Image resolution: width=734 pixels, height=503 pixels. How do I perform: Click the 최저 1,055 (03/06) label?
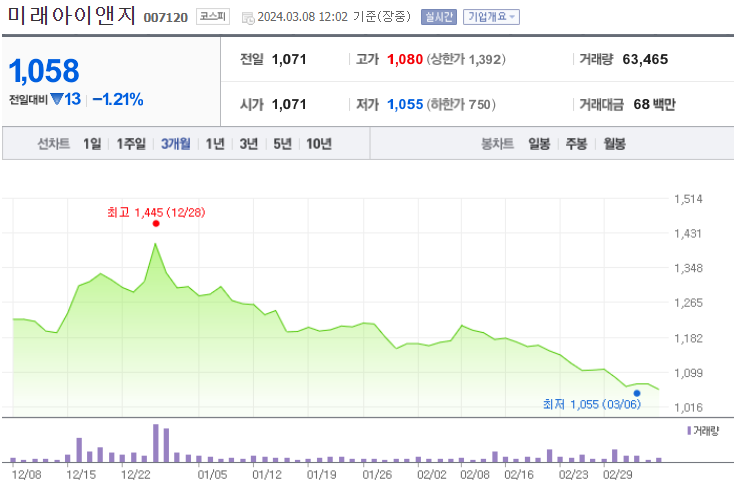point(592,404)
